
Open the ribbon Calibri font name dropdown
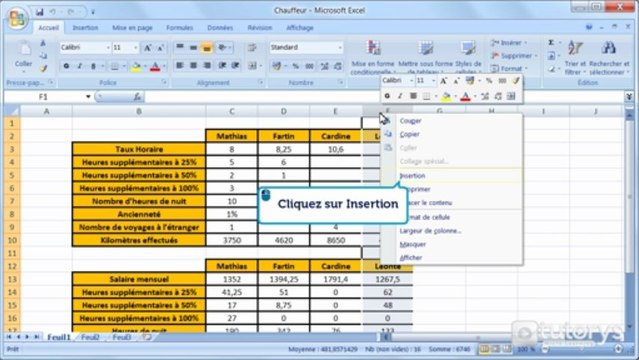pos(108,48)
